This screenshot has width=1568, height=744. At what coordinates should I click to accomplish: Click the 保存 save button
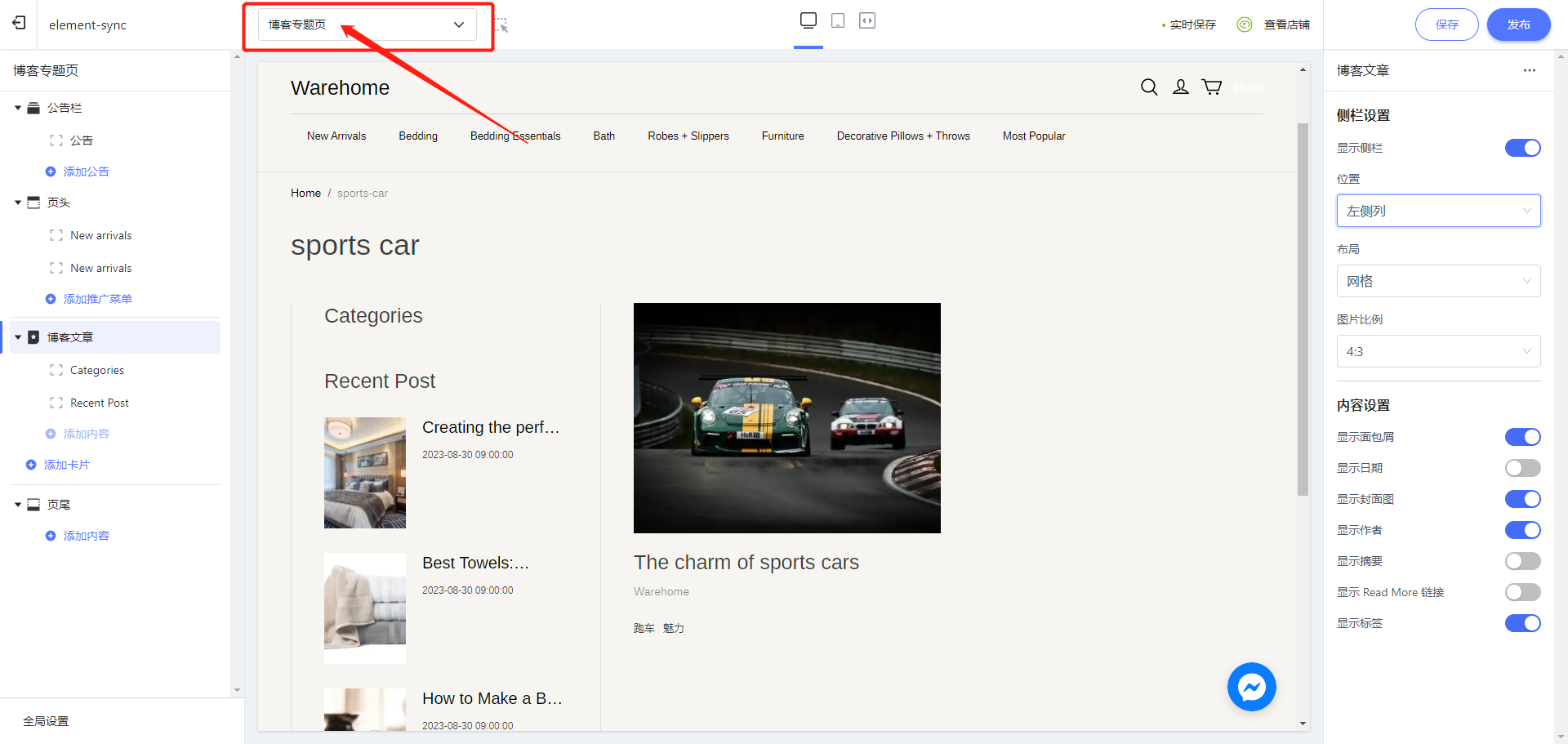tap(1446, 25)
